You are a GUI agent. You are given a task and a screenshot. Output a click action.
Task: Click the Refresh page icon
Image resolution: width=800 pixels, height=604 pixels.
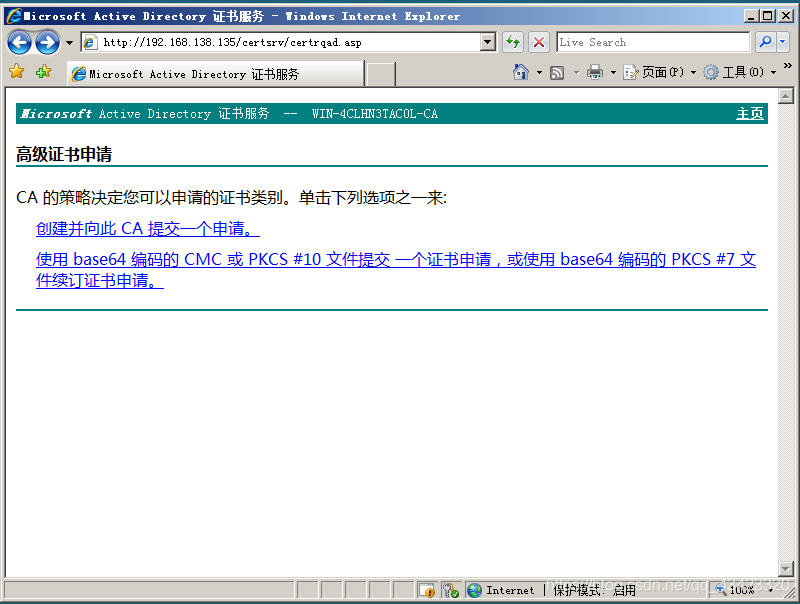click(x=513, y=42)
